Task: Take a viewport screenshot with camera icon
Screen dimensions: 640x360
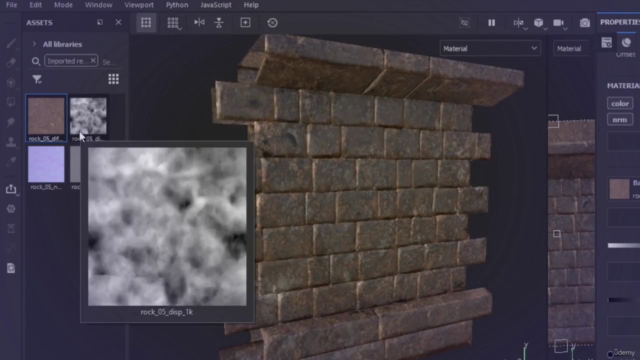Action: (x=584, y=22)
